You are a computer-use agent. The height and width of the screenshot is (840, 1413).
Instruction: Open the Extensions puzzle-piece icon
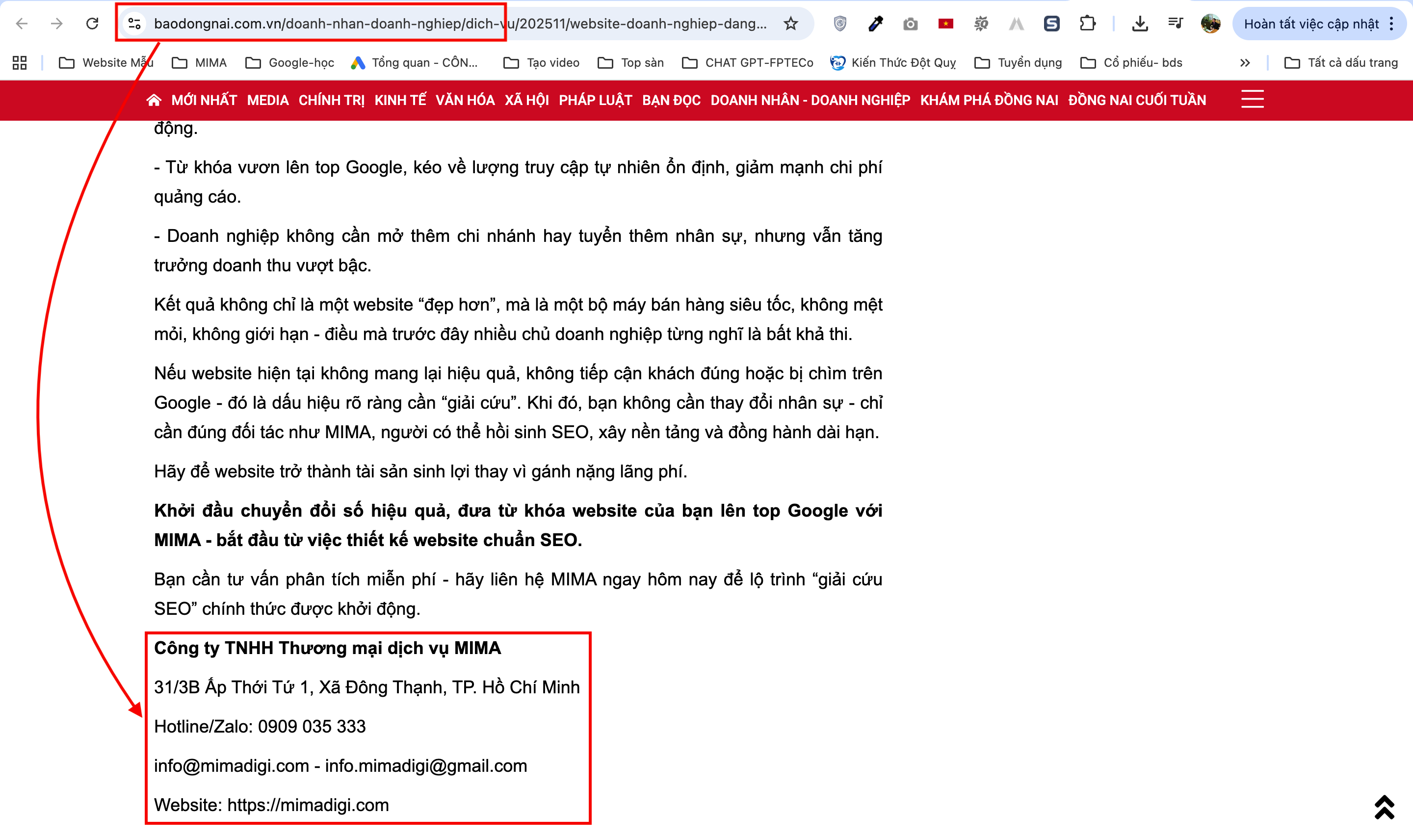[x=1089, y=24]
